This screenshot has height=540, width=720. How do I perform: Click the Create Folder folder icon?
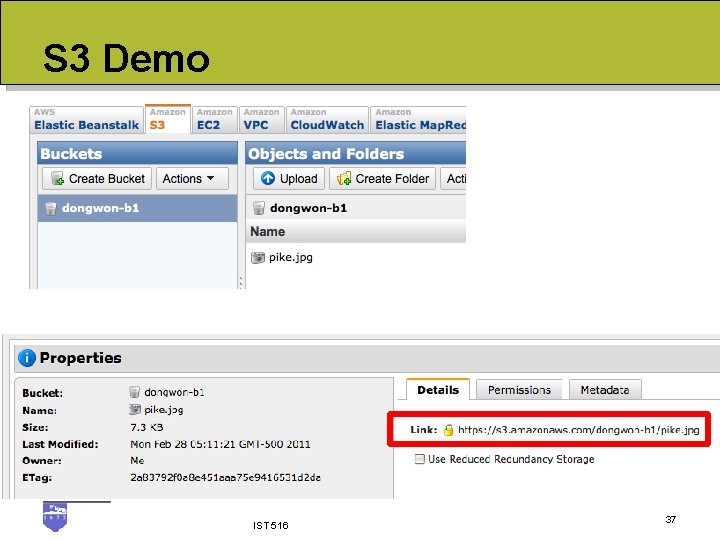point(344,178)
